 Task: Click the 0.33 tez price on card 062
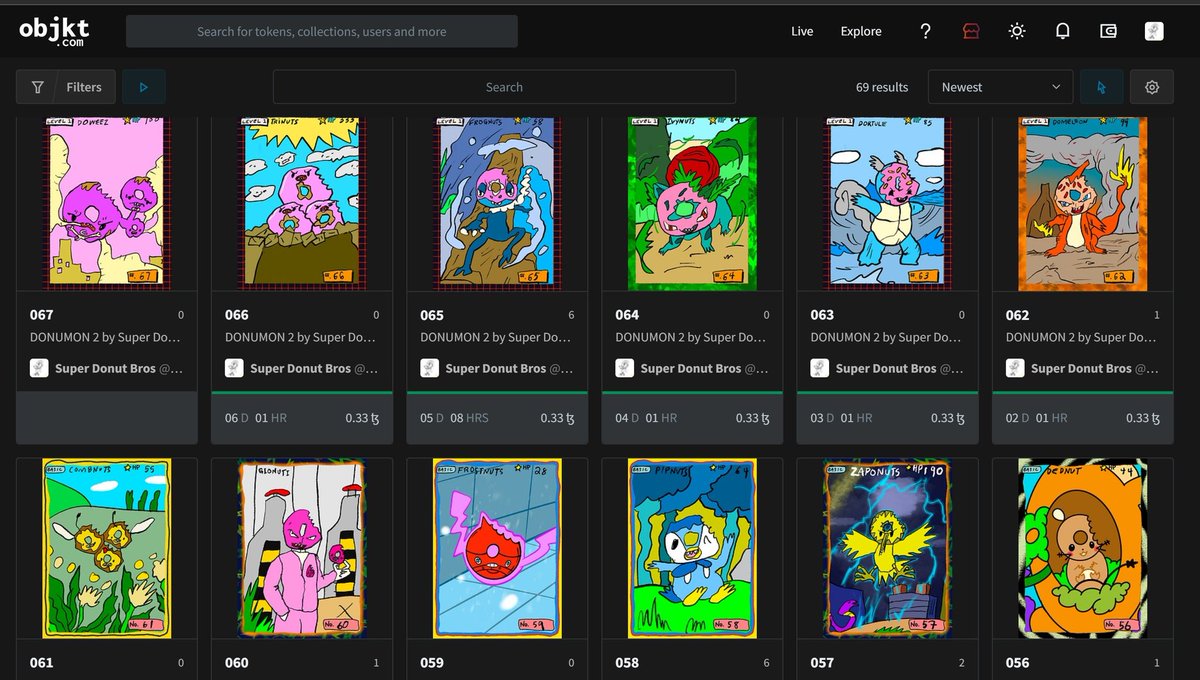pyautogui.click(x=1143, y=418)
